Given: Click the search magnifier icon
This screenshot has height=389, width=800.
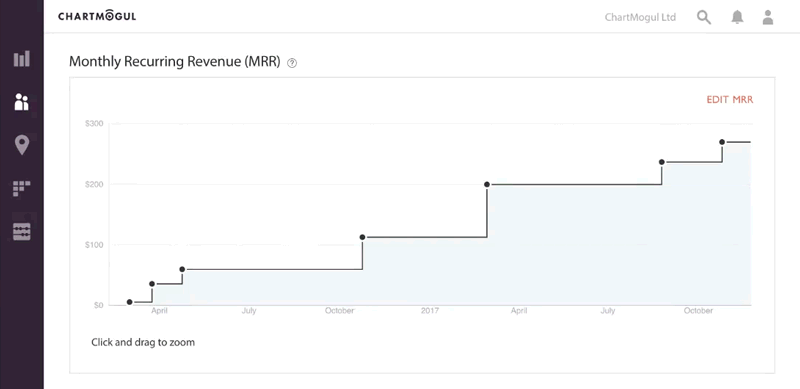Looking at the screenshot, I should [704, 17].
